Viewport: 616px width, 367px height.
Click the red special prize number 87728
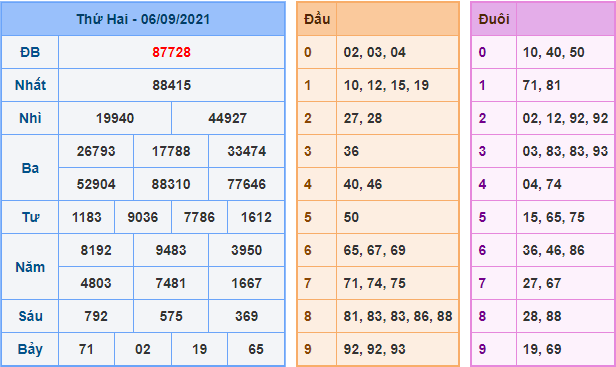pos(172,52)
